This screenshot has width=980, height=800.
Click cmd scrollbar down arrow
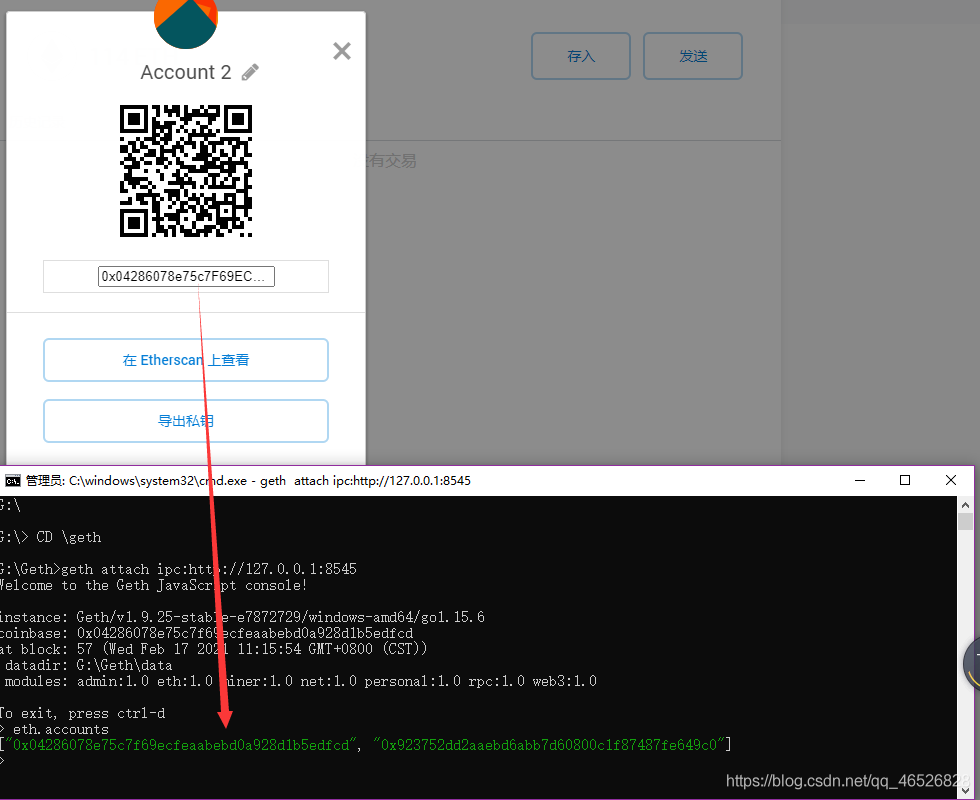(966, 791)
